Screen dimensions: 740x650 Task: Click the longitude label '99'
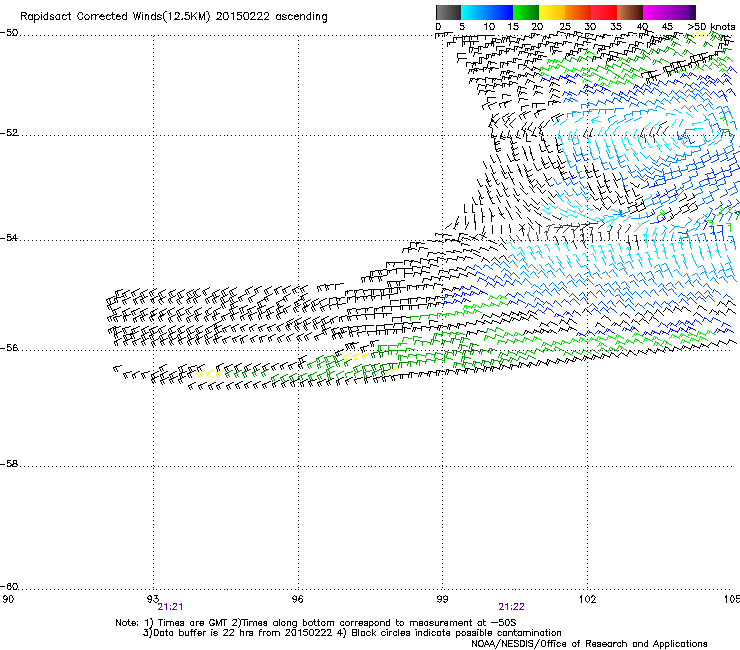(x=442, y=599)
